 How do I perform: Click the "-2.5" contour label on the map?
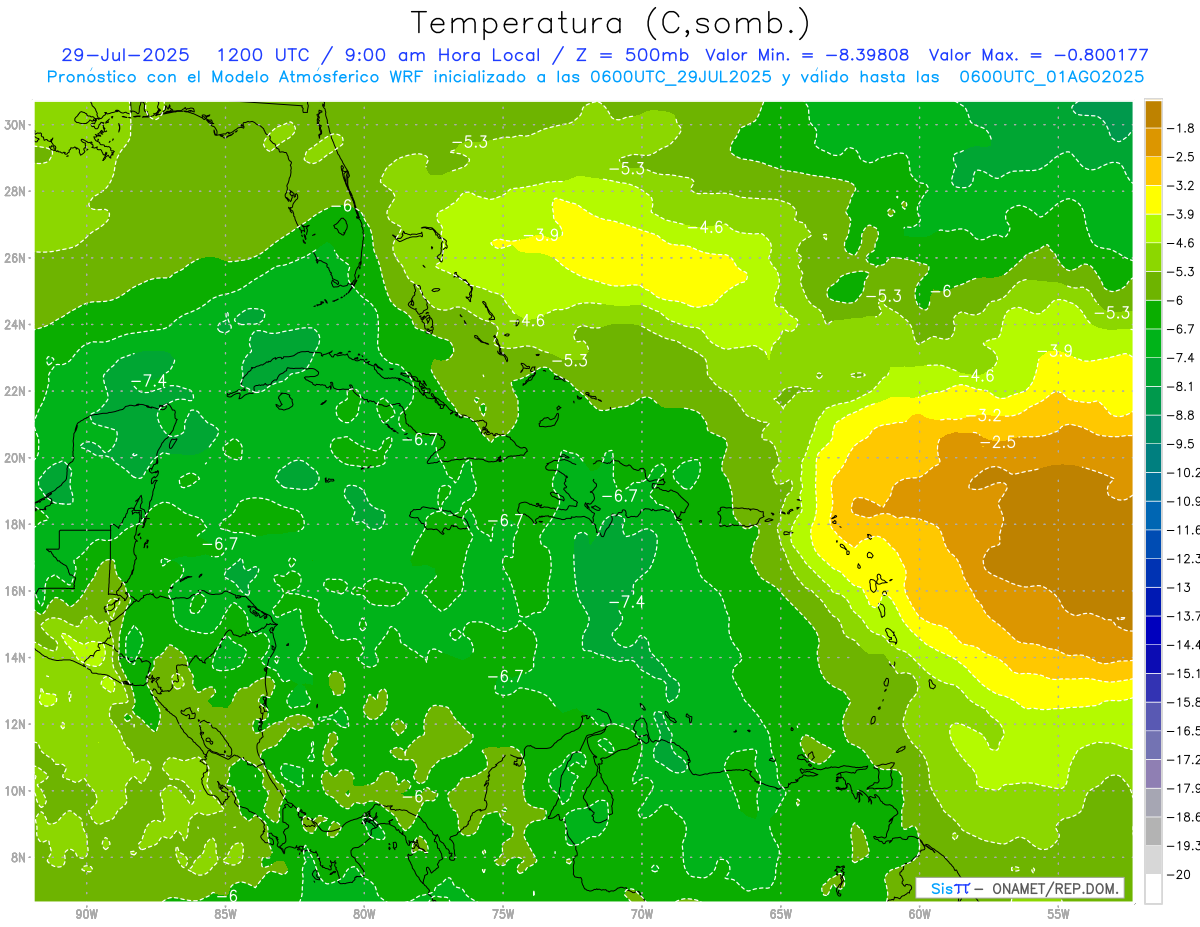pyautogui.click(x=998, y=442)
